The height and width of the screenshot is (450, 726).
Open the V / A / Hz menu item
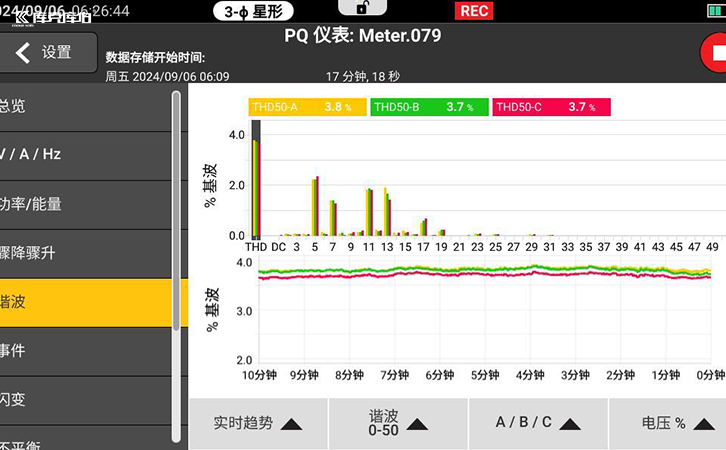pyautogui.click(x=86, y=155)
